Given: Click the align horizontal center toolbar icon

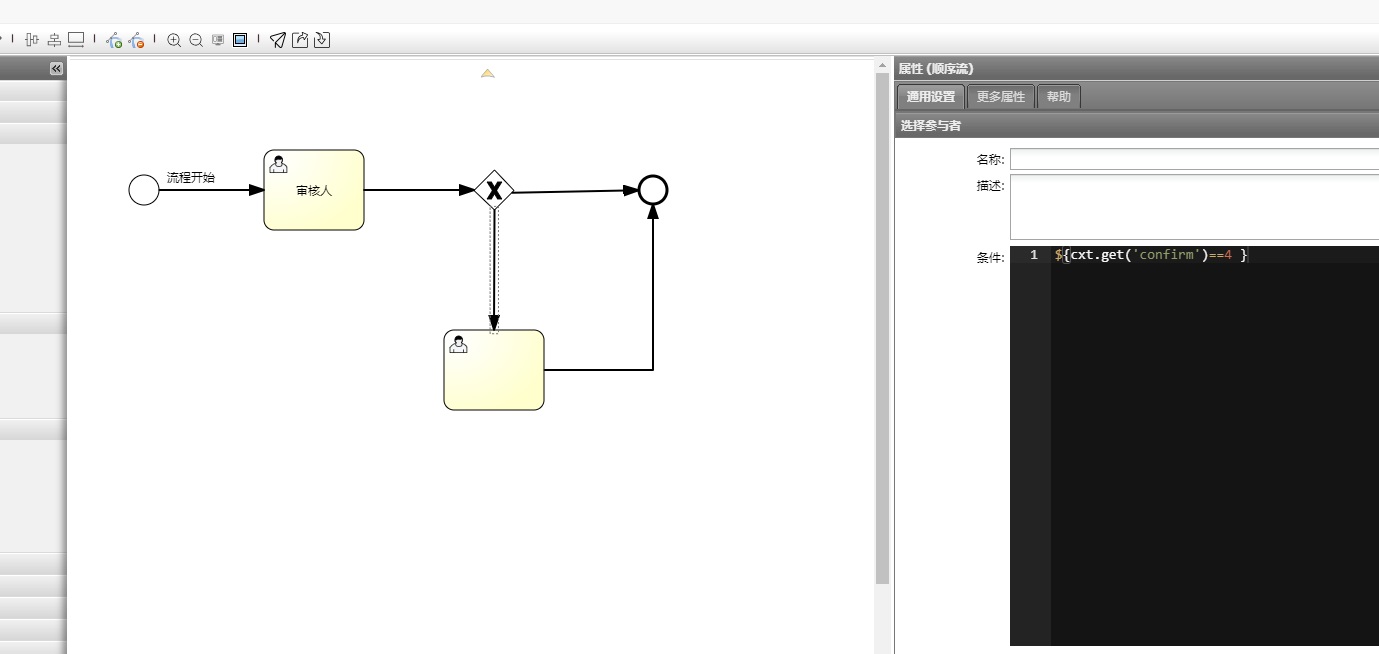Looking at the screenshot, I should pos(32,40).
